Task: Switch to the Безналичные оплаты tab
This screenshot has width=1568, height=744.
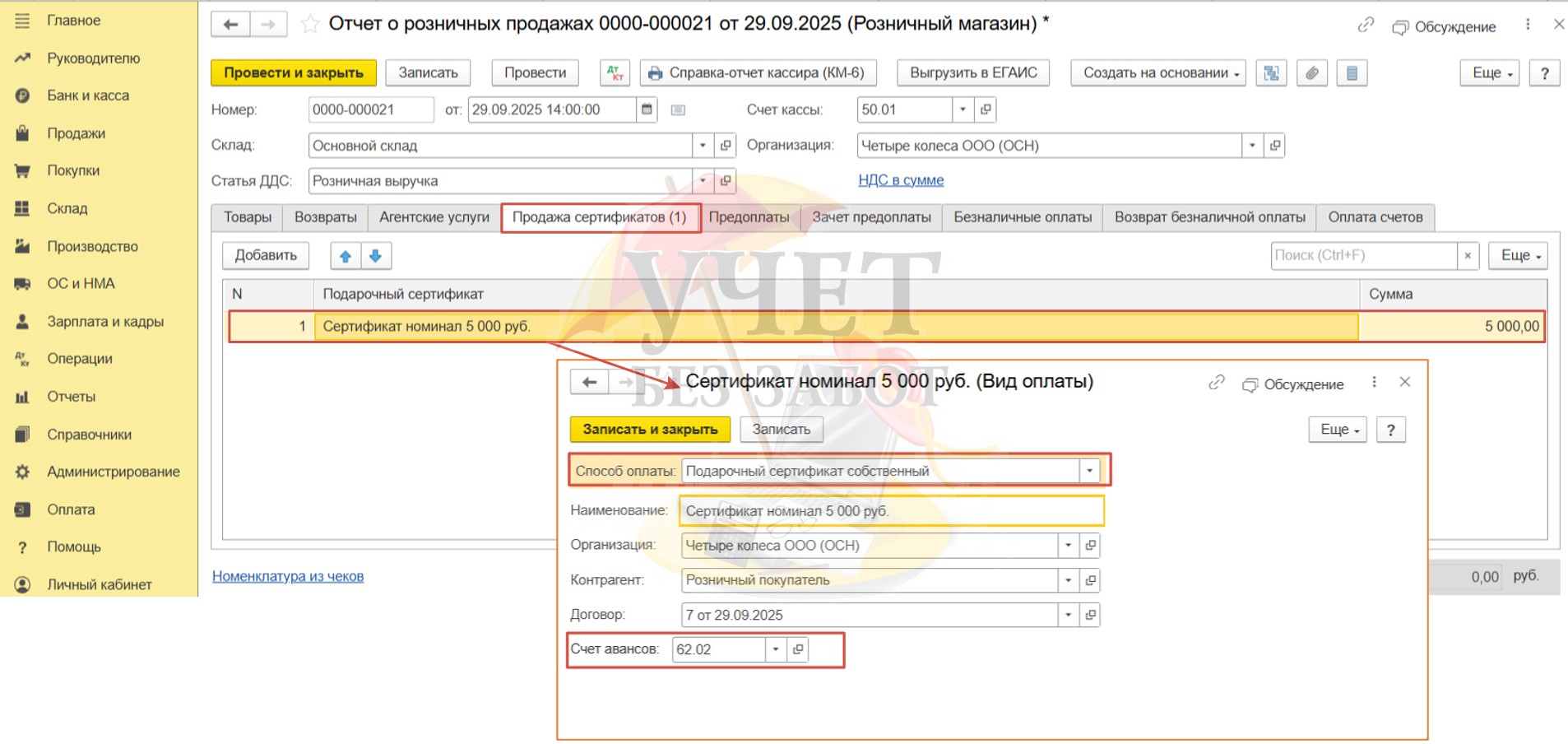Action: [1022, 217]
